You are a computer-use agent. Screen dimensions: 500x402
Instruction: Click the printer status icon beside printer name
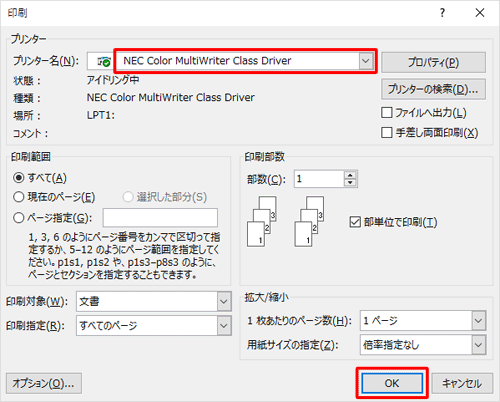point(104,61)
